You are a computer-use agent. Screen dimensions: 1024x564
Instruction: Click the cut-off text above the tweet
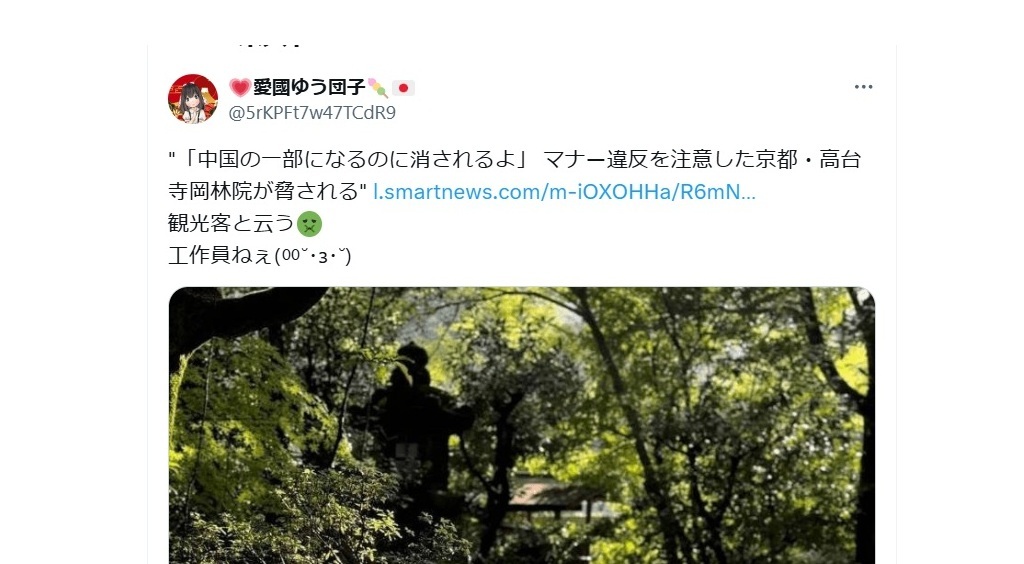pos(269,44)
